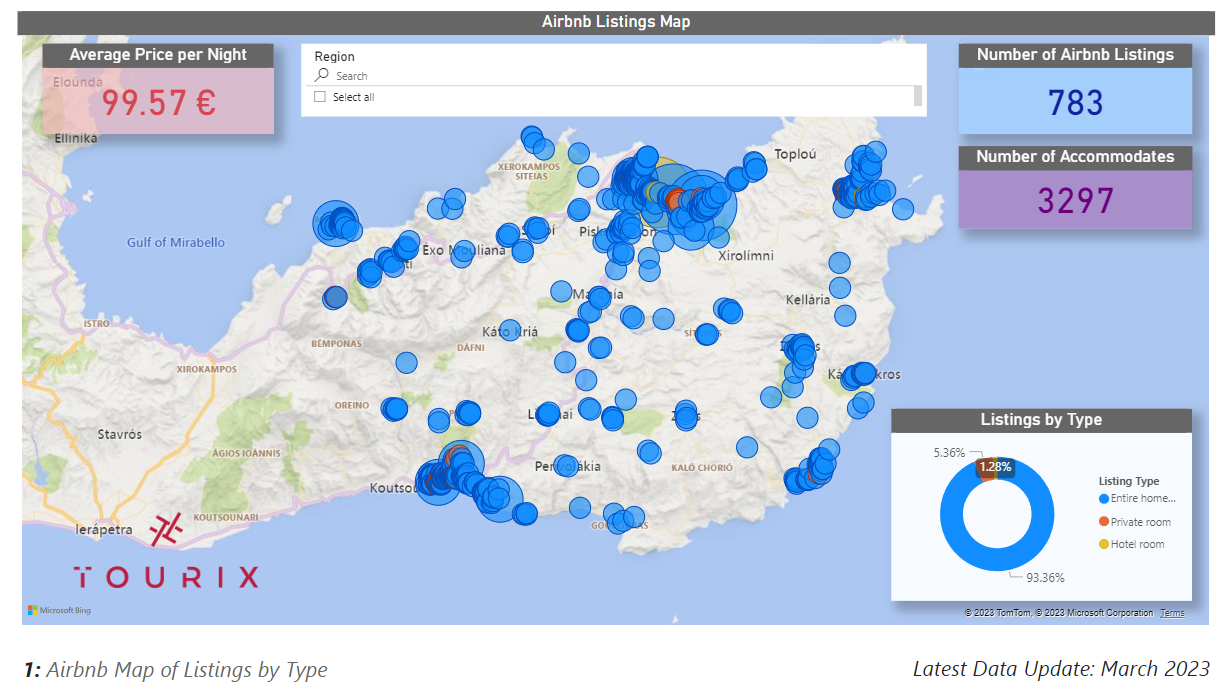The height and width of the screenshot is (691, 1230).
Task: Click the Listing Type legend title
Action: pyautogui.click(x=1129, y=481)
